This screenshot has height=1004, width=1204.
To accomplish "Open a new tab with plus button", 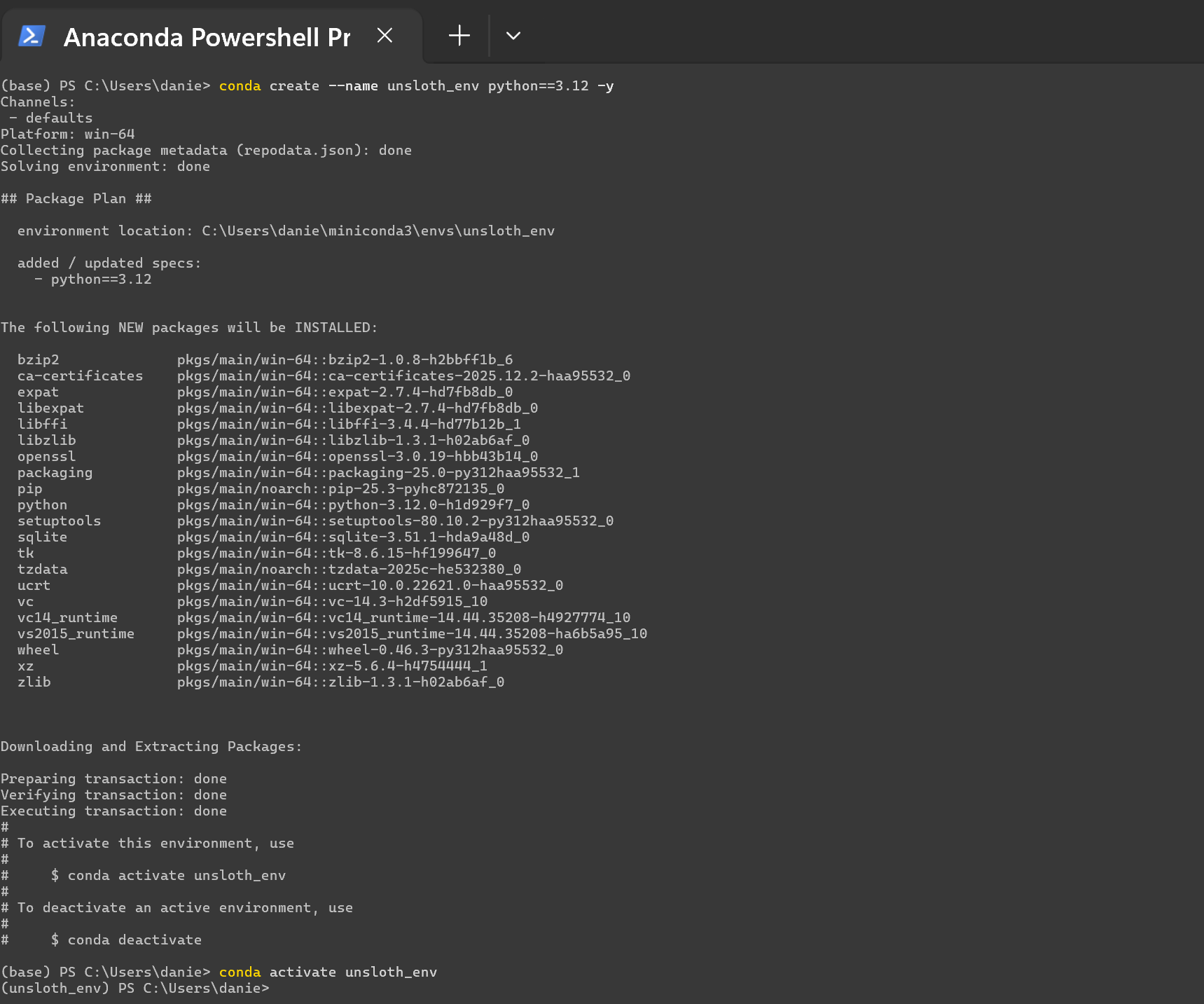I will 459,36.
